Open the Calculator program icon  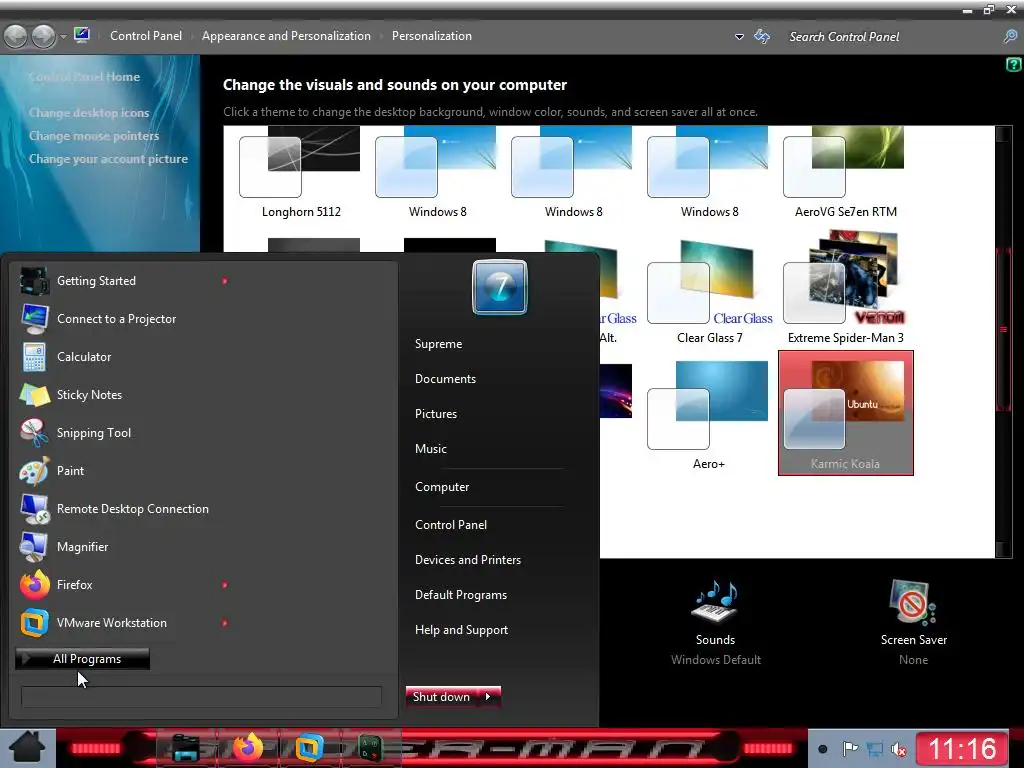(x=34, y=357)
